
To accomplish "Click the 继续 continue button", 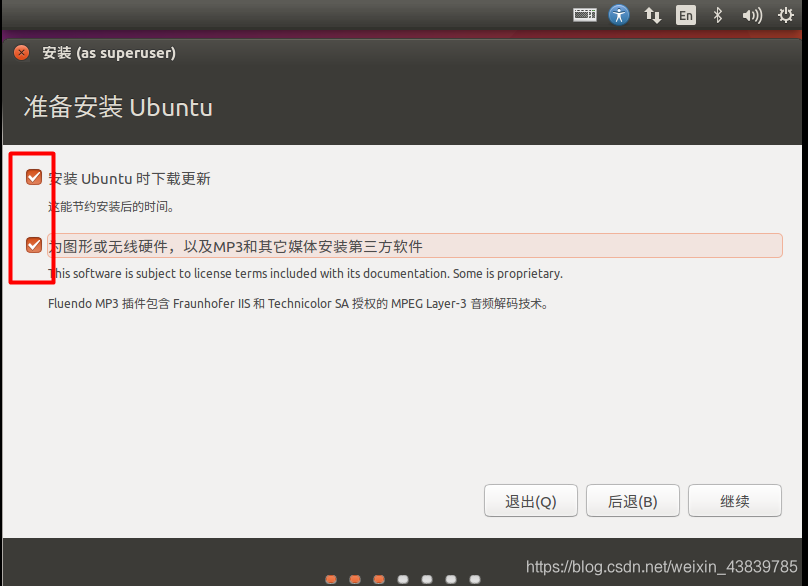I will [734, 500].
